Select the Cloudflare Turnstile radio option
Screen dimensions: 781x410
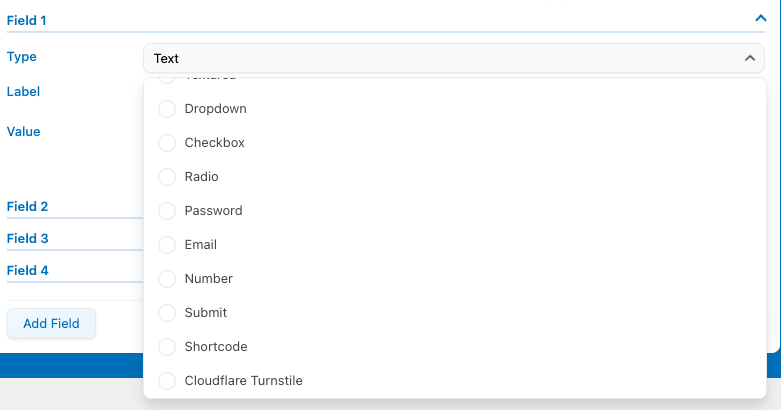(x=167, y=381)
